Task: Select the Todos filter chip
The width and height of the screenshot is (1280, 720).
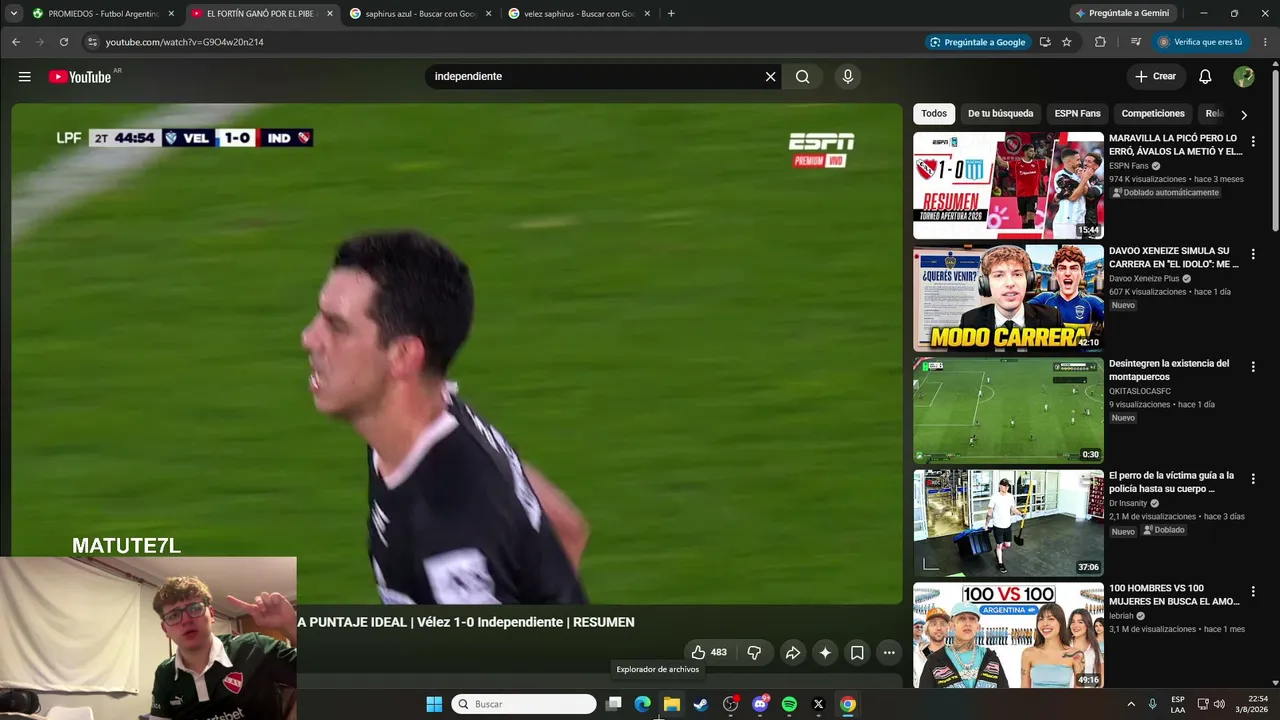Action: pyautogui.click(x=934, y=114)
